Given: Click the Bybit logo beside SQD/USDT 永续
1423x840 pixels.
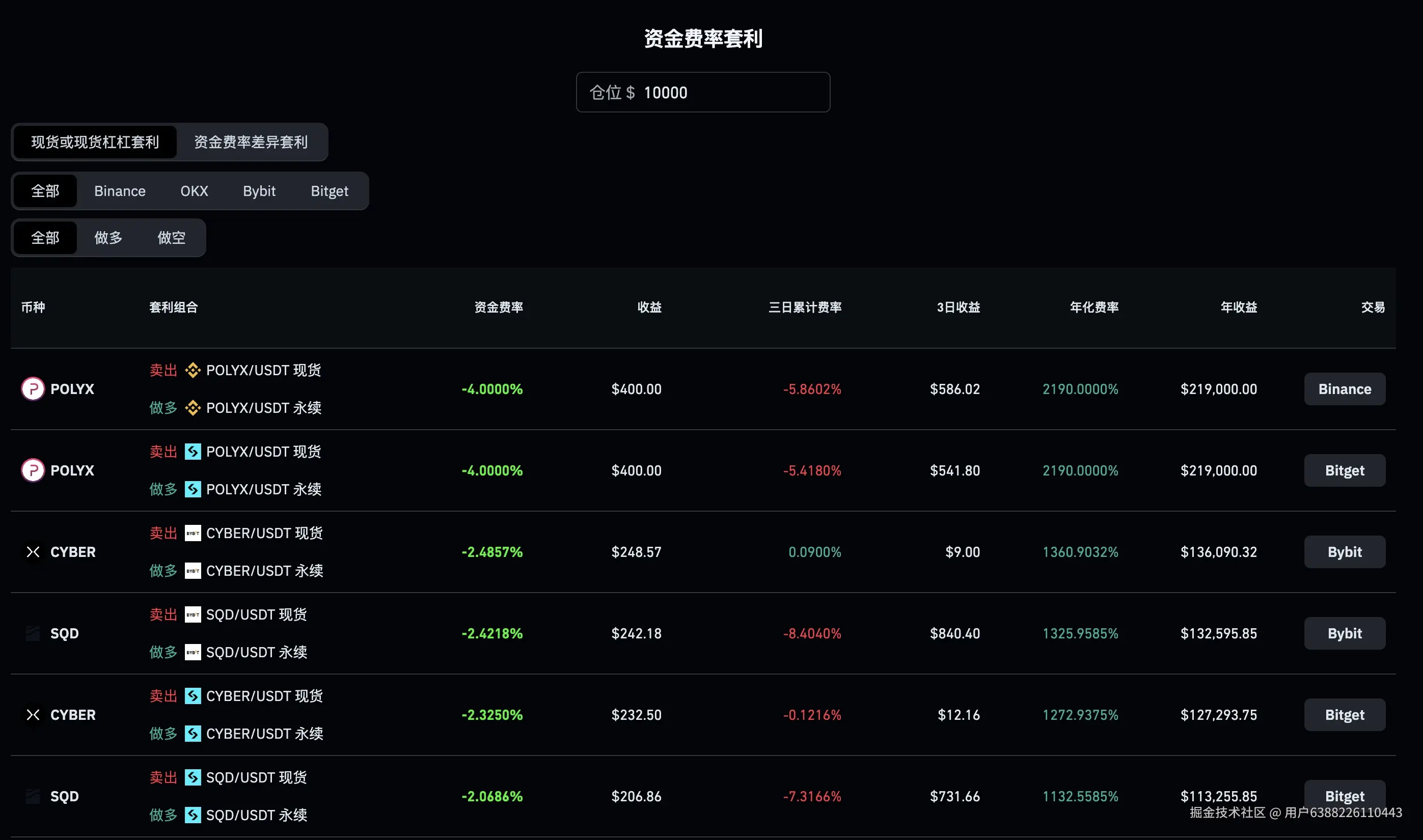Looking at the screenshot, I should pos(193,652).
